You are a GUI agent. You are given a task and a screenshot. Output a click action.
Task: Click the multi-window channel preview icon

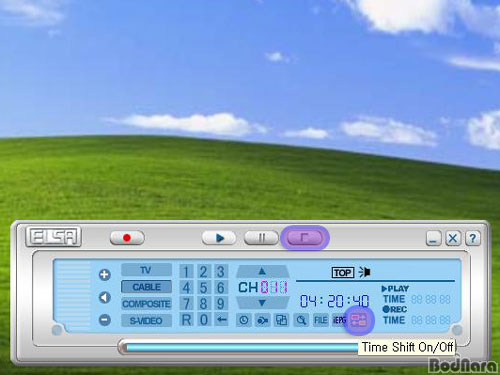tap(281, 320)
